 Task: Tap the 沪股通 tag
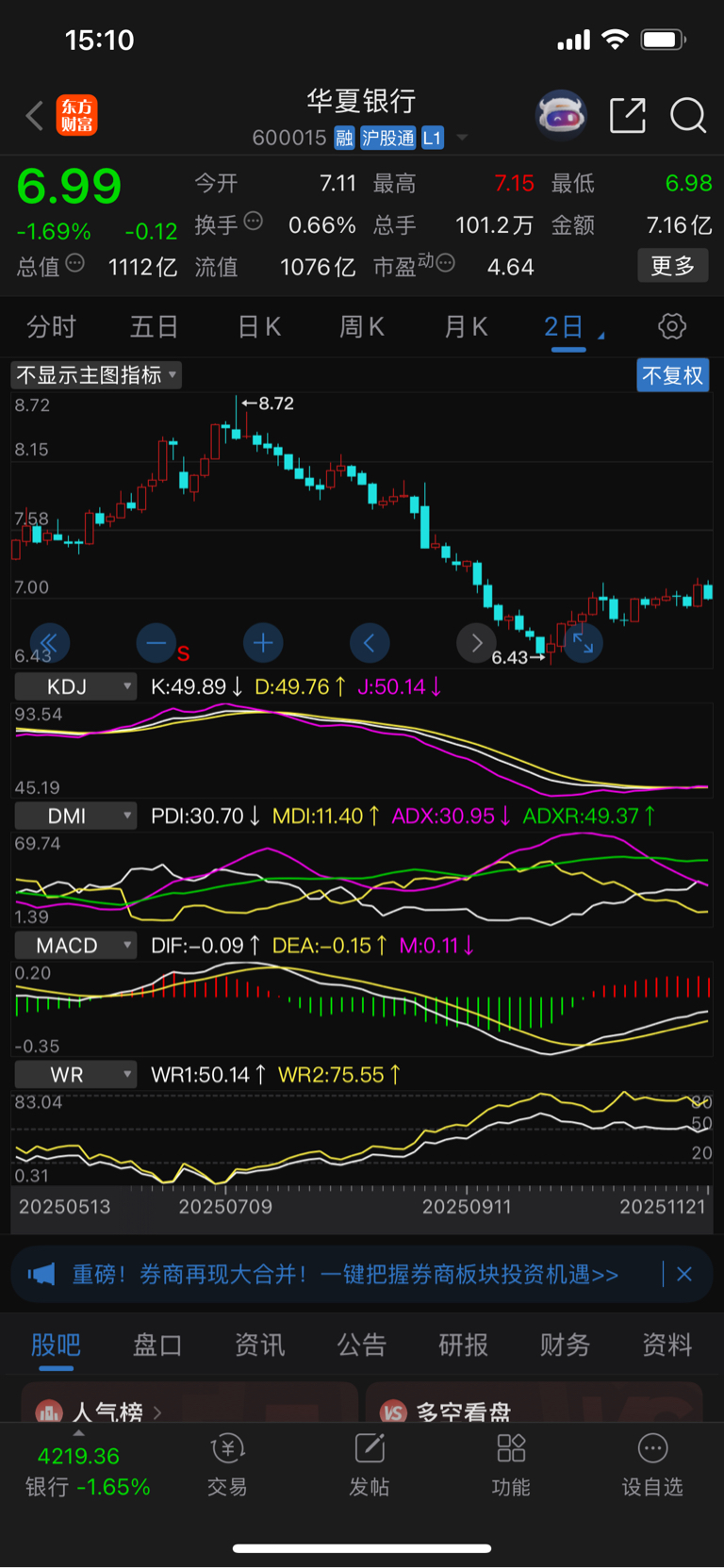(387, 139)
